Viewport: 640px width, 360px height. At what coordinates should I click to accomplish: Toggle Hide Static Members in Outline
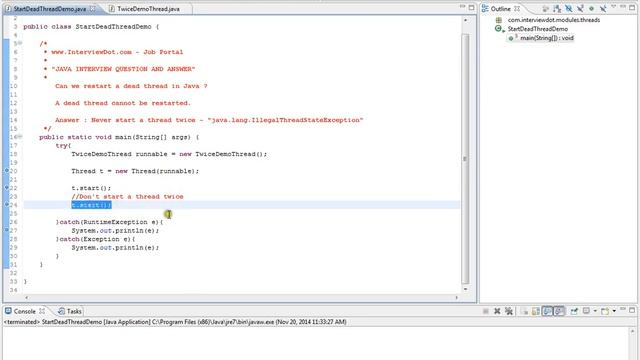coord(580,9)
